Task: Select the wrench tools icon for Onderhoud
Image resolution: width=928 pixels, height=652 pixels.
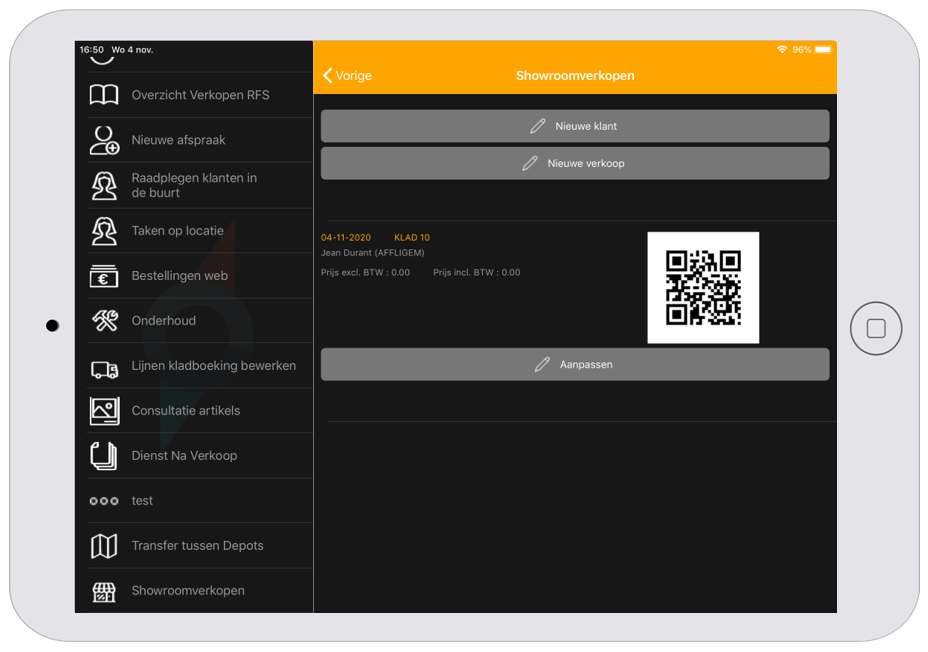Action: pyautogui.click(x=104, y=321)
